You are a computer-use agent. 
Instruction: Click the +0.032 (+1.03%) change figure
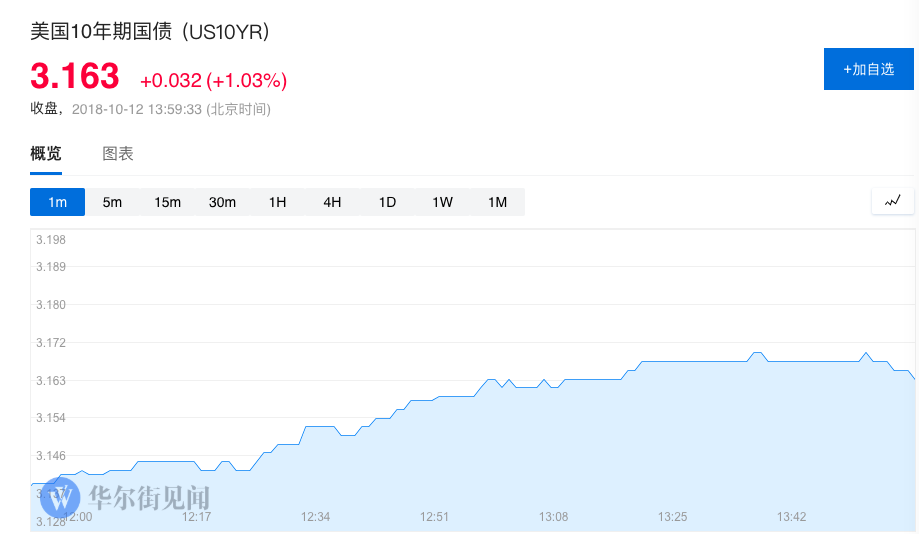[x=213, y=80]
